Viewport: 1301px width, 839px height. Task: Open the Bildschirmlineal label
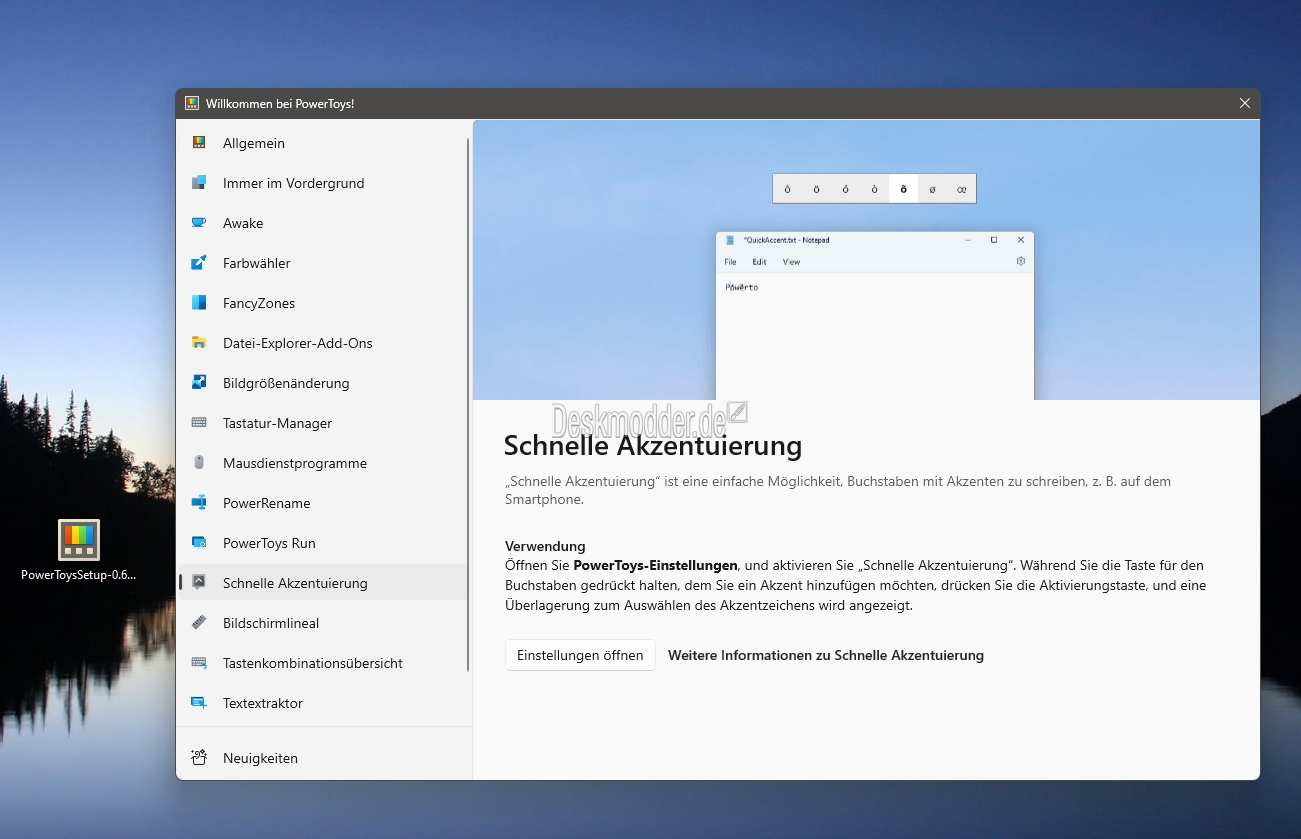pos(271,623)
